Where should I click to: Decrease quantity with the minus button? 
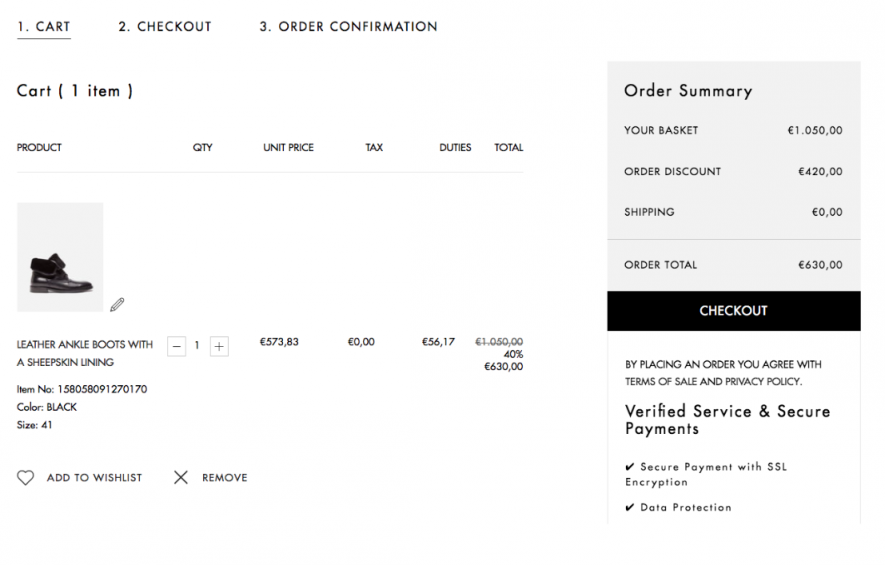click(177, 346)
